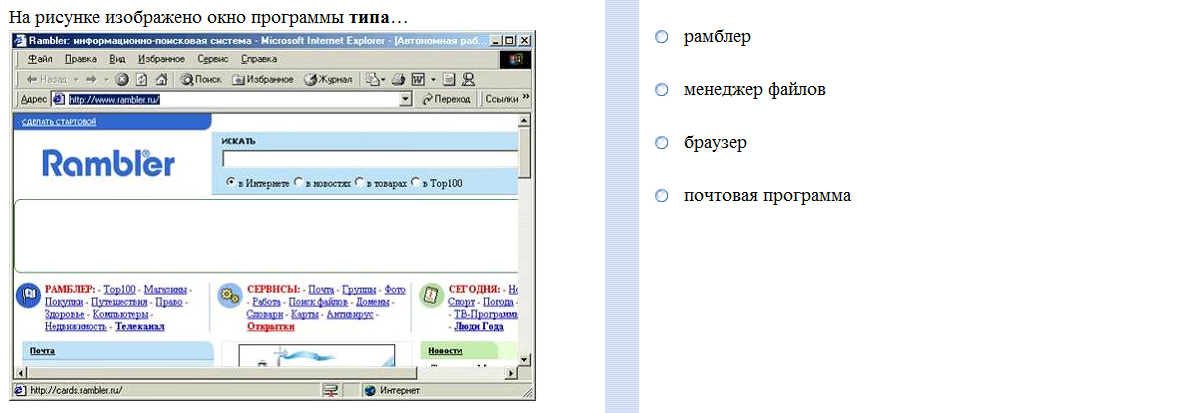Click the vertical scrollbar down arrow
The width and height of the screenshot is (1182, 413).
[525, 361]
